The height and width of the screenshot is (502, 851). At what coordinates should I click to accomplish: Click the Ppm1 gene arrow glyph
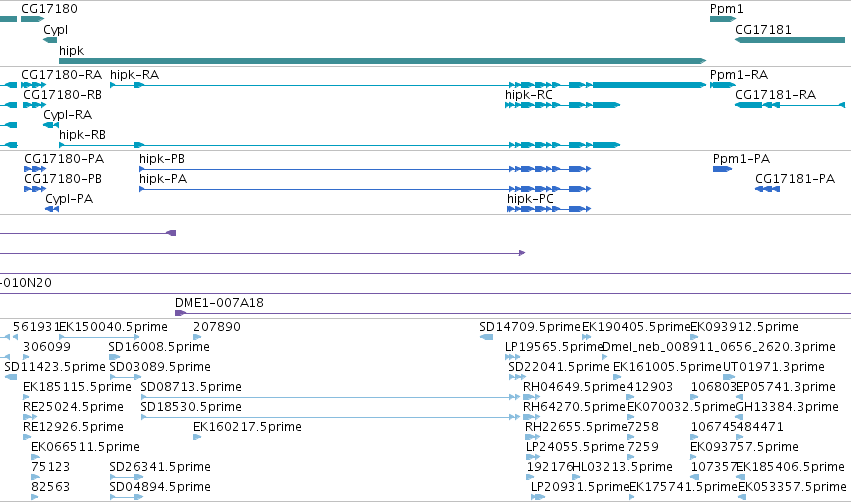(x=723, y=19)
